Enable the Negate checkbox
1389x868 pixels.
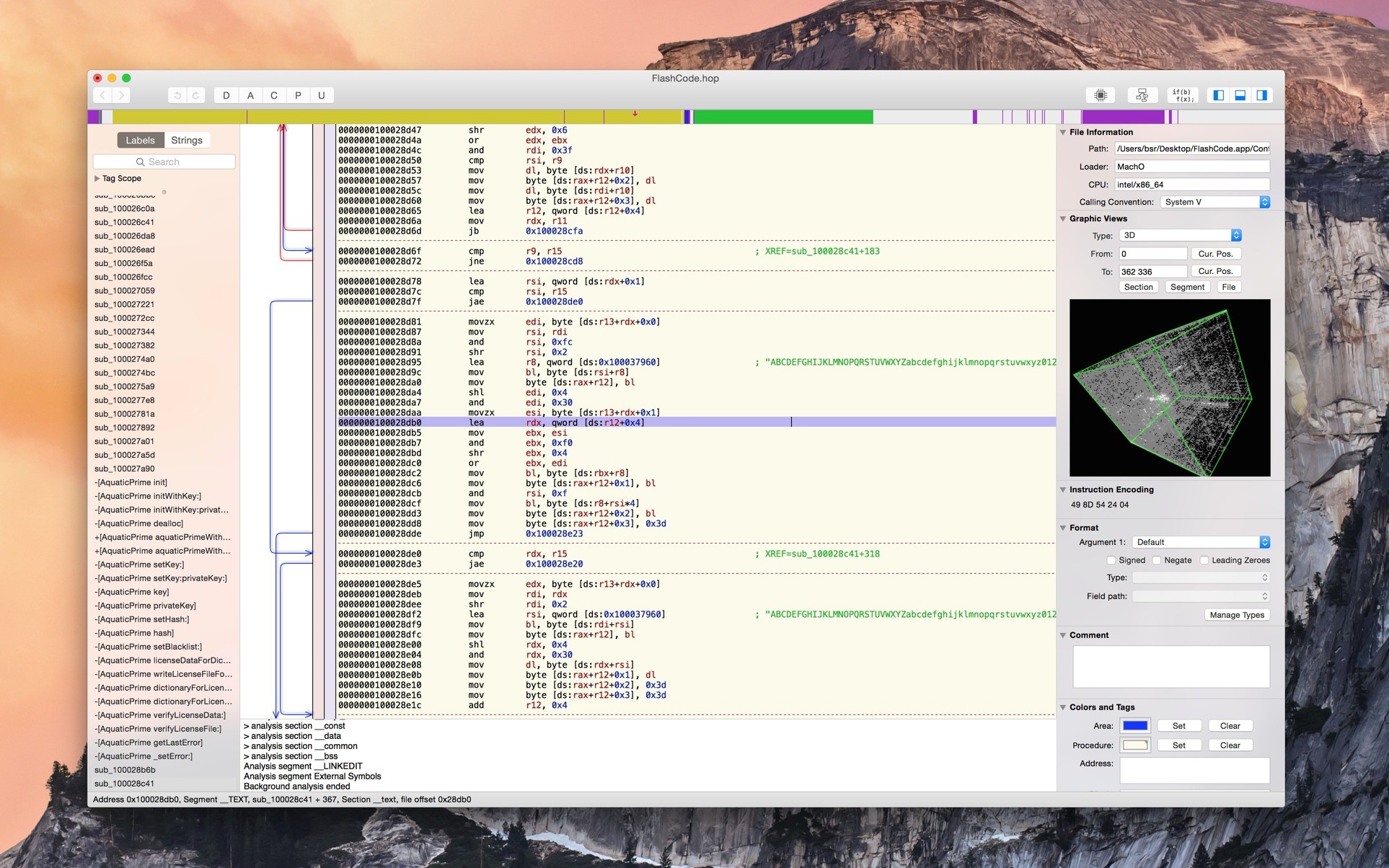(x=1157, y=560)
